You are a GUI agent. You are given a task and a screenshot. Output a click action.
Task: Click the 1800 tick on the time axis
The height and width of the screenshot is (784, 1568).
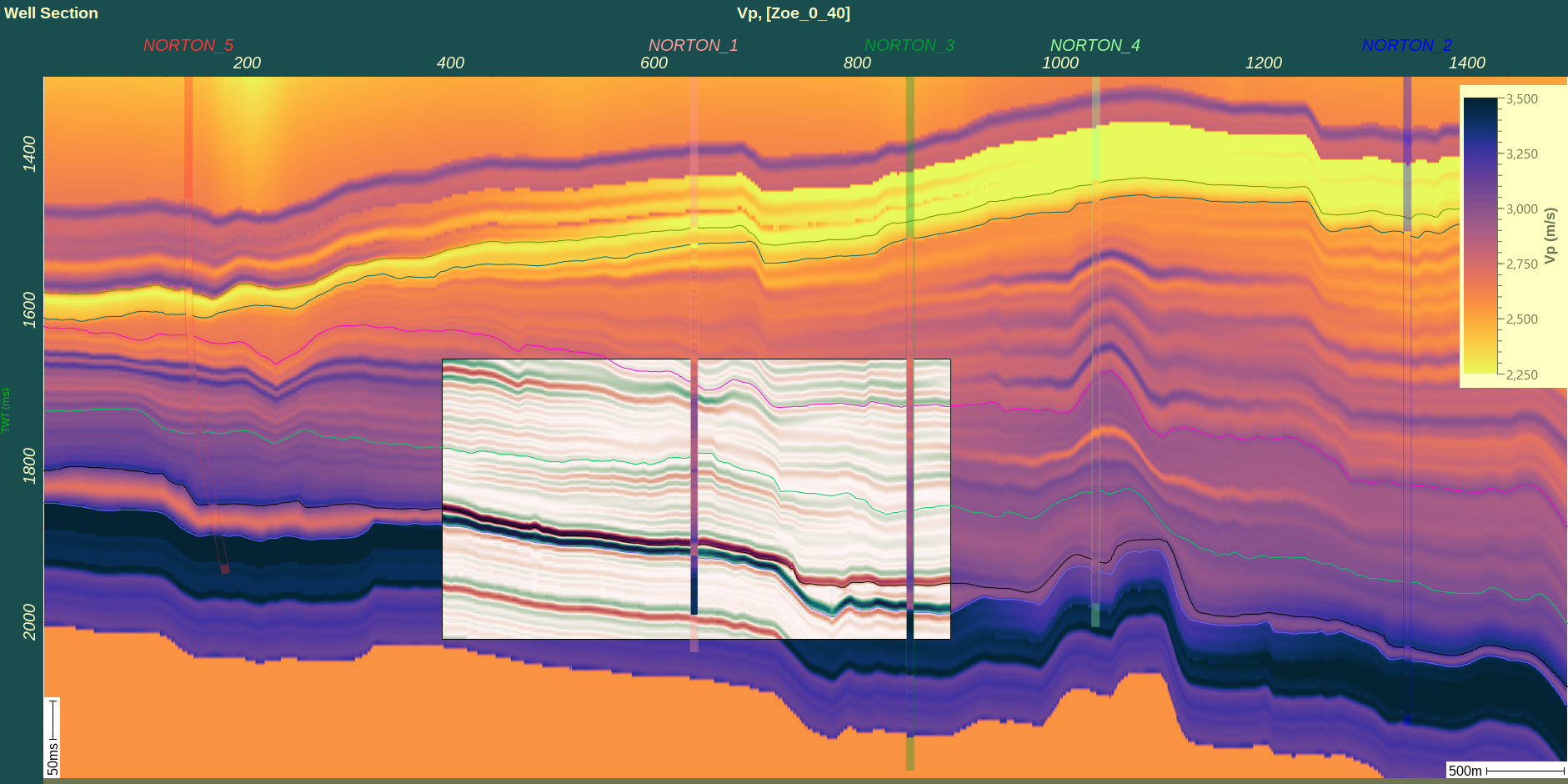(x=30, y=465)
